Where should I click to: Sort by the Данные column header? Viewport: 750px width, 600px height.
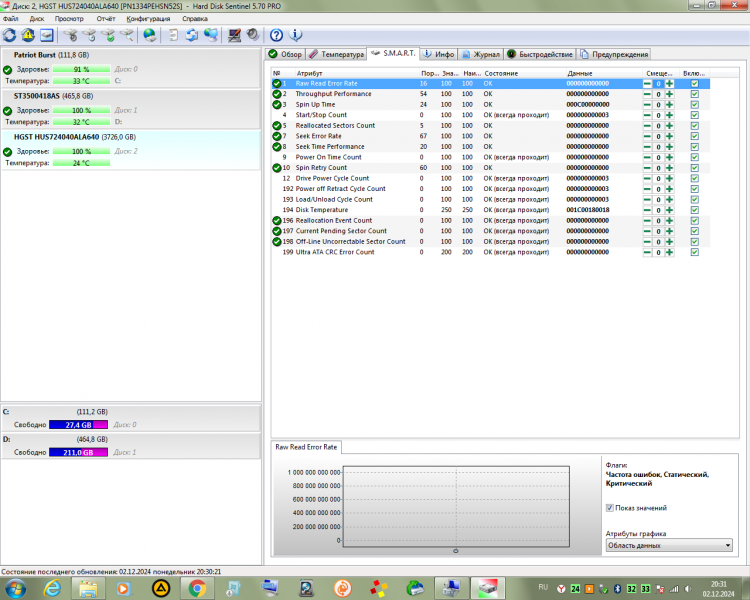pos(603,73)
